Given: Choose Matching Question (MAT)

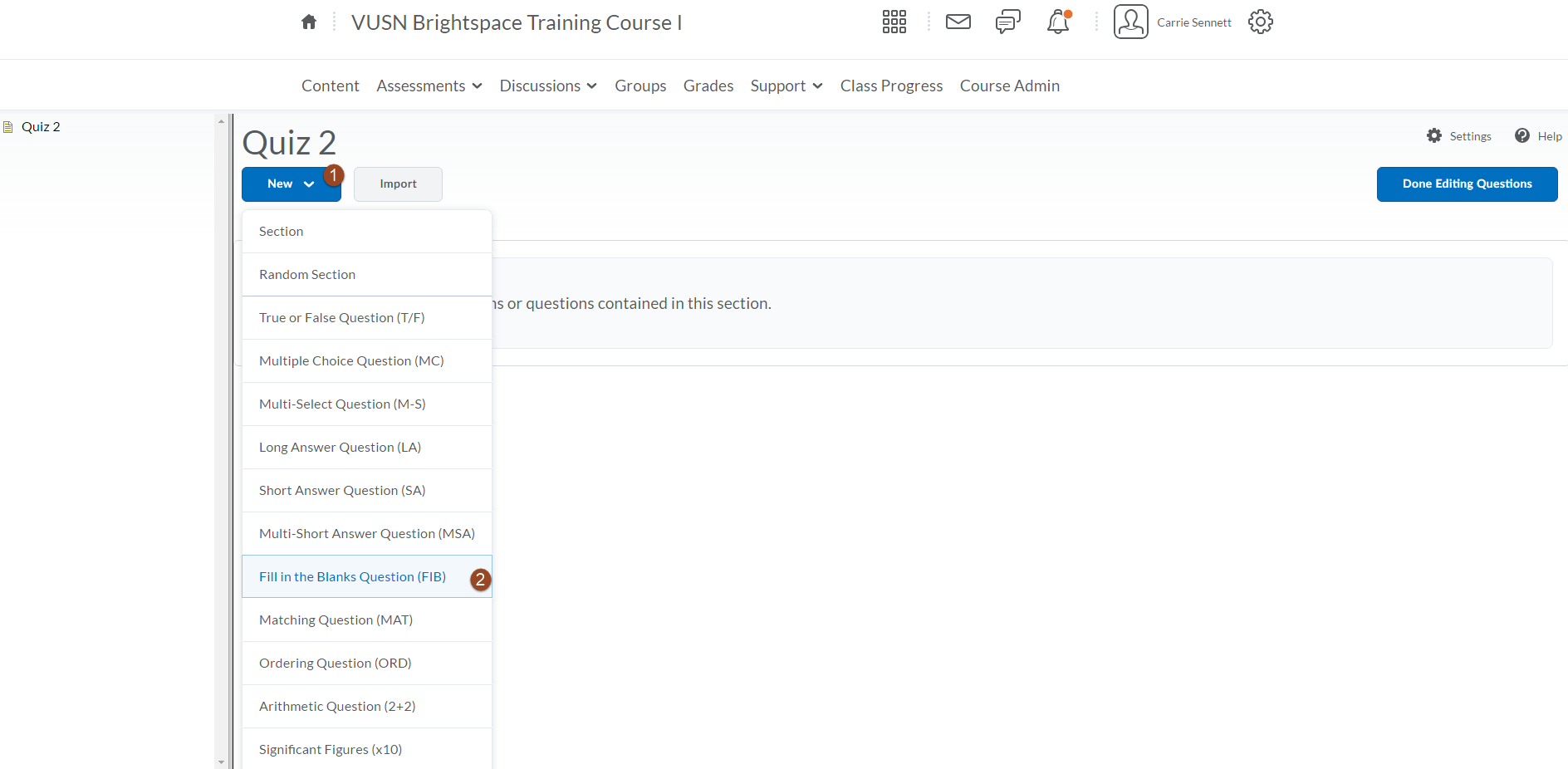Looking at the screenshot, I should [x=367, y=620].
